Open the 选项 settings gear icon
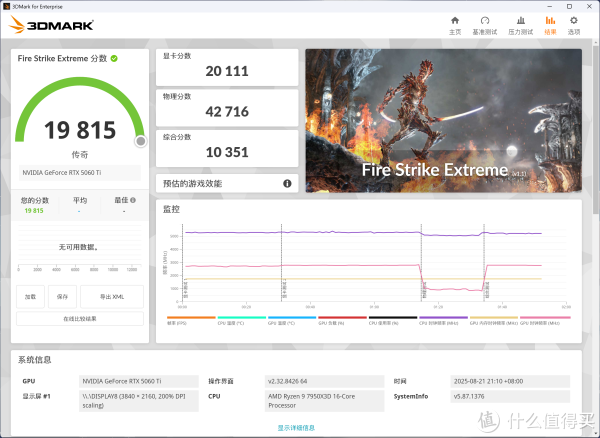The height and width of the screenshot is (438, 600). click(x=574, y=24)
